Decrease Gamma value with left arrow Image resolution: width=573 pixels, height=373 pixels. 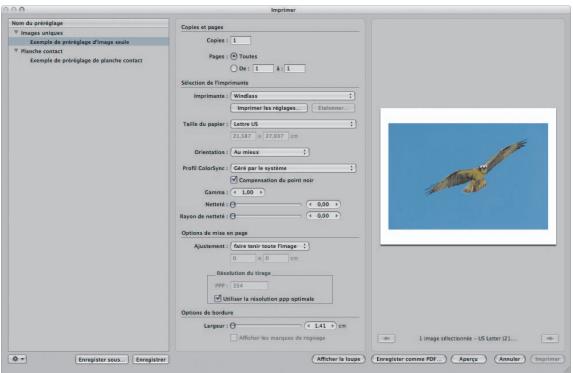pyautogui.click(x=235, y=192)
